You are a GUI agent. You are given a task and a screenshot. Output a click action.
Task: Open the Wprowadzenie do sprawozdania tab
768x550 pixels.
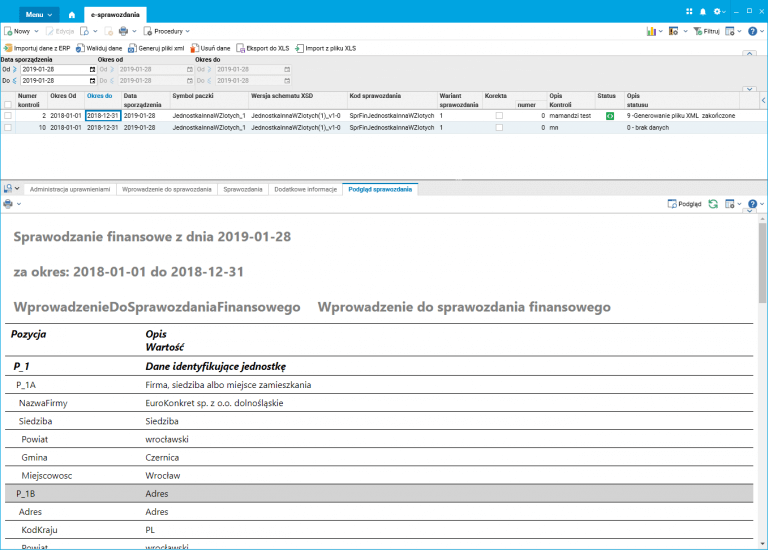(x=167, y=190)
